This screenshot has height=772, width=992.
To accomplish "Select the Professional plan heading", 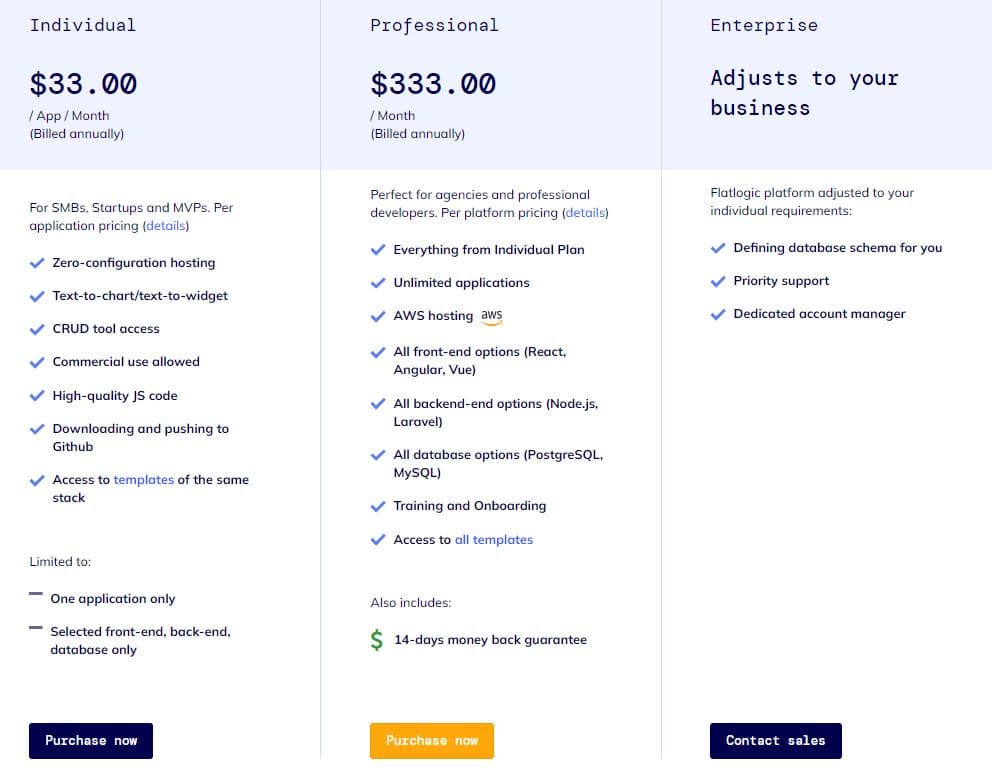I will pos(434,24).
